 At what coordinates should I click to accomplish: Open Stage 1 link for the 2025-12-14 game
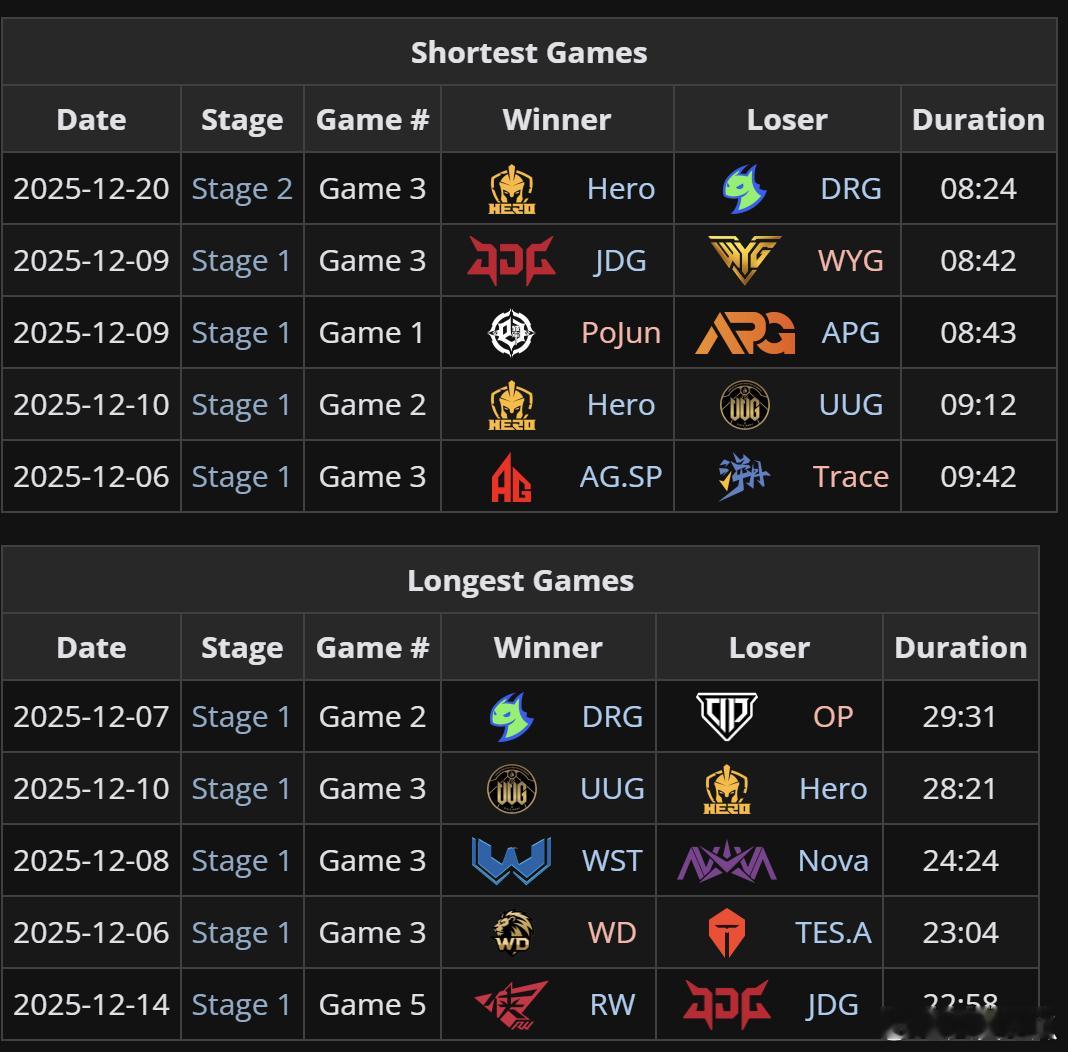(x=242, y=1005)
